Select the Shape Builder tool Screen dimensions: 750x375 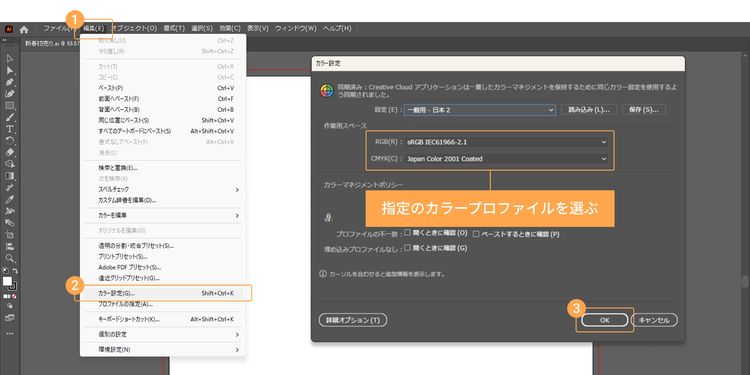[10, 164]
